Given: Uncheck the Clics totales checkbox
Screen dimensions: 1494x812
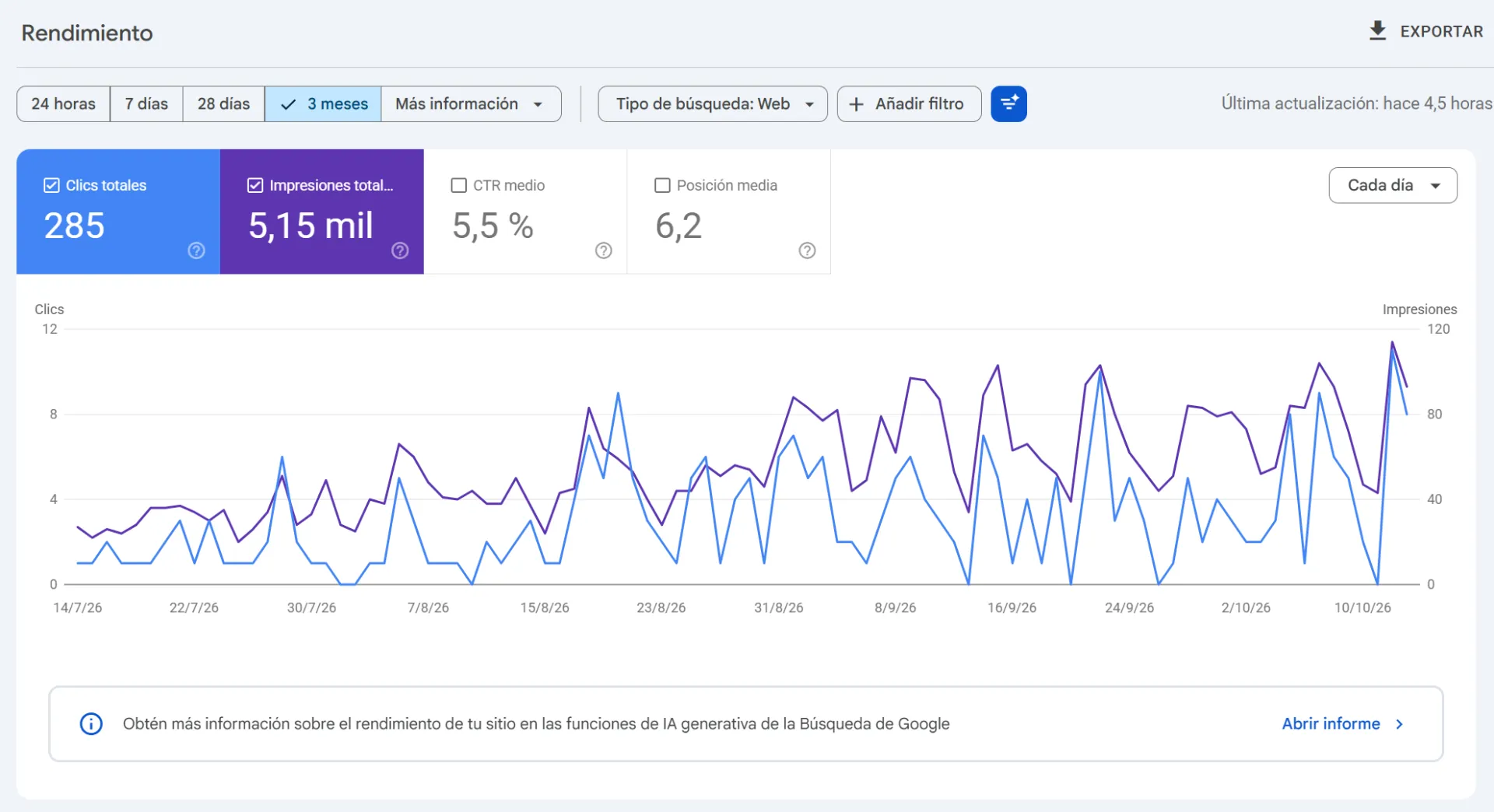Looking at the screenshot, I should [51, 185].
